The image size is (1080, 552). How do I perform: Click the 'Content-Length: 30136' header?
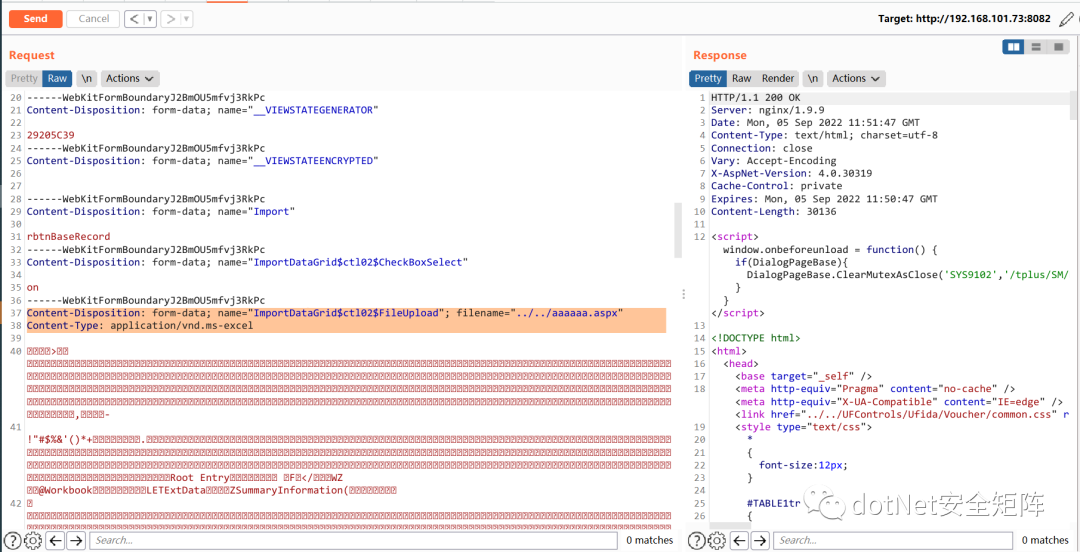773,211
